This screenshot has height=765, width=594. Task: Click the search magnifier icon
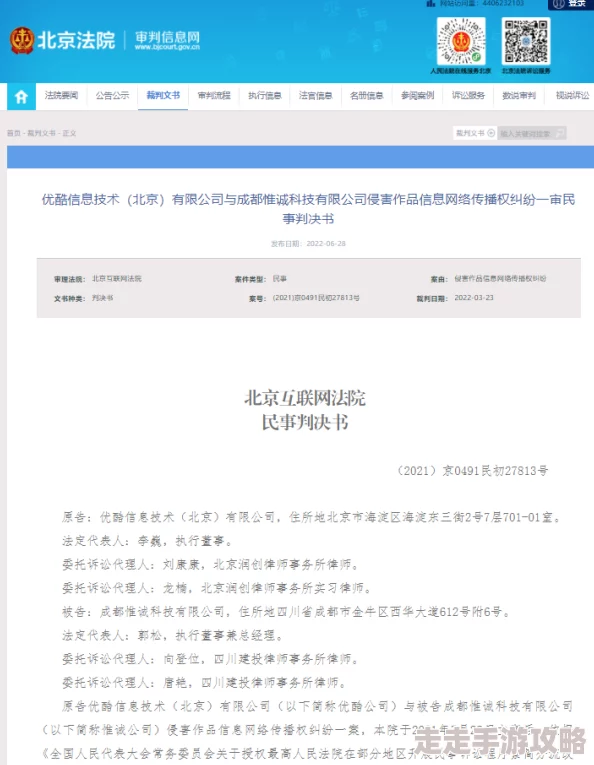(x=560, y=133)
